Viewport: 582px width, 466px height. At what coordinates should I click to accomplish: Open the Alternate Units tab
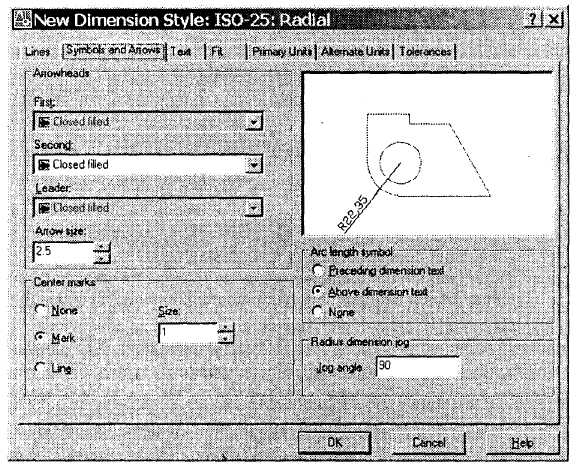pyautogui.click(x=355, y=52)
